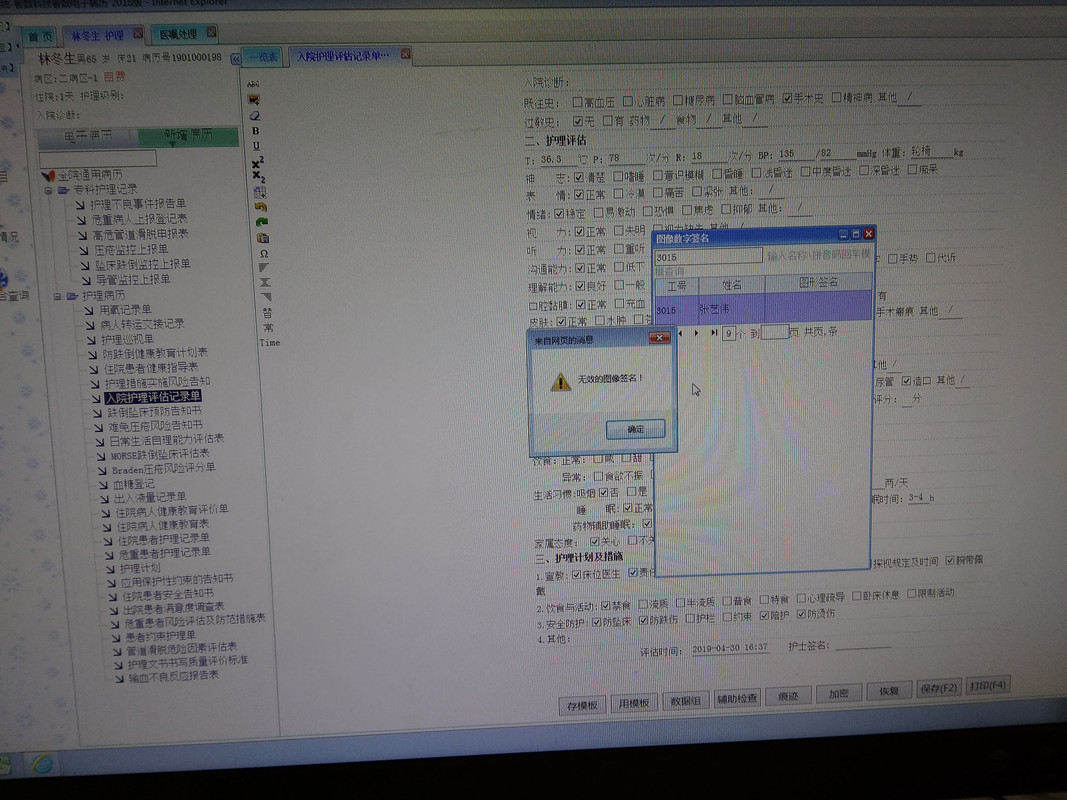Screen dimensions: 1067x800
Task: Switch to the 首页 tab
Action: point(39,36)
